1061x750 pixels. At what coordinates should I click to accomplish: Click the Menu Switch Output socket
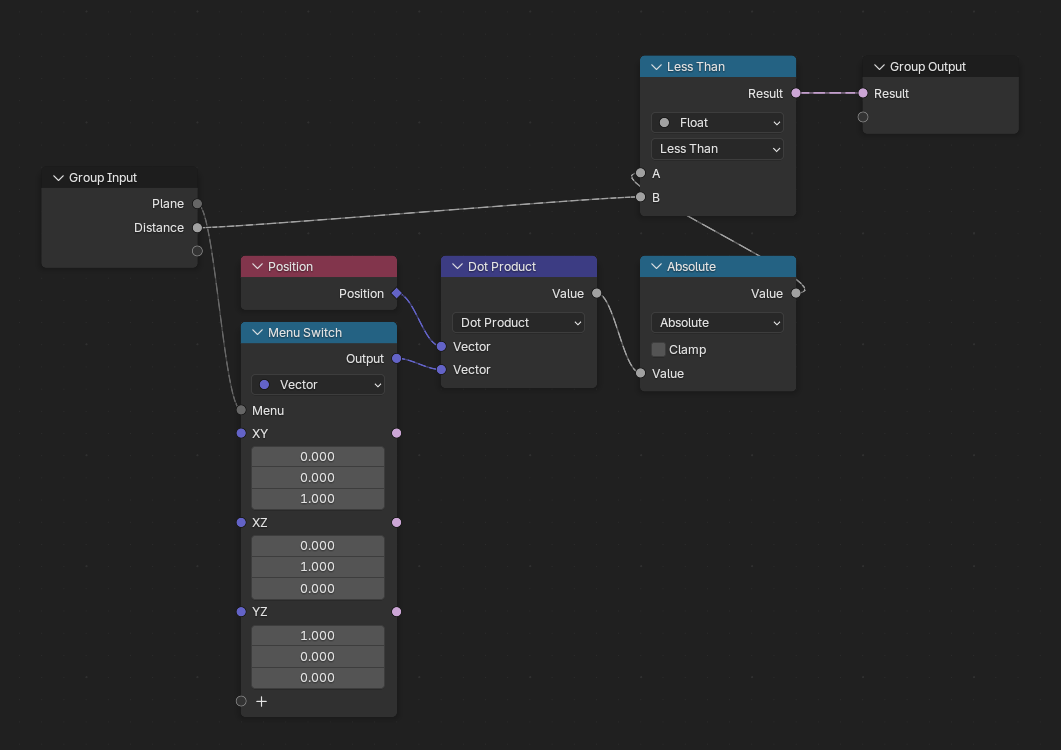pyautogui.click(x=397, y=358)
